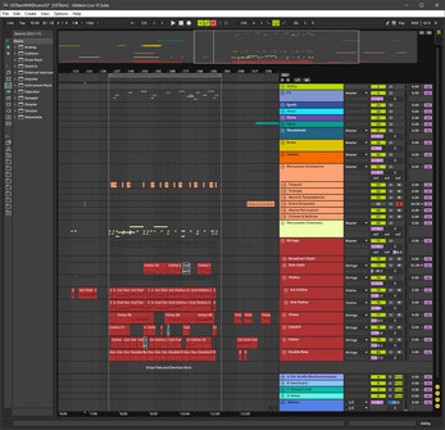Select the highlighted Instruments category icon

pyautogui.click(x=8, y=85)
